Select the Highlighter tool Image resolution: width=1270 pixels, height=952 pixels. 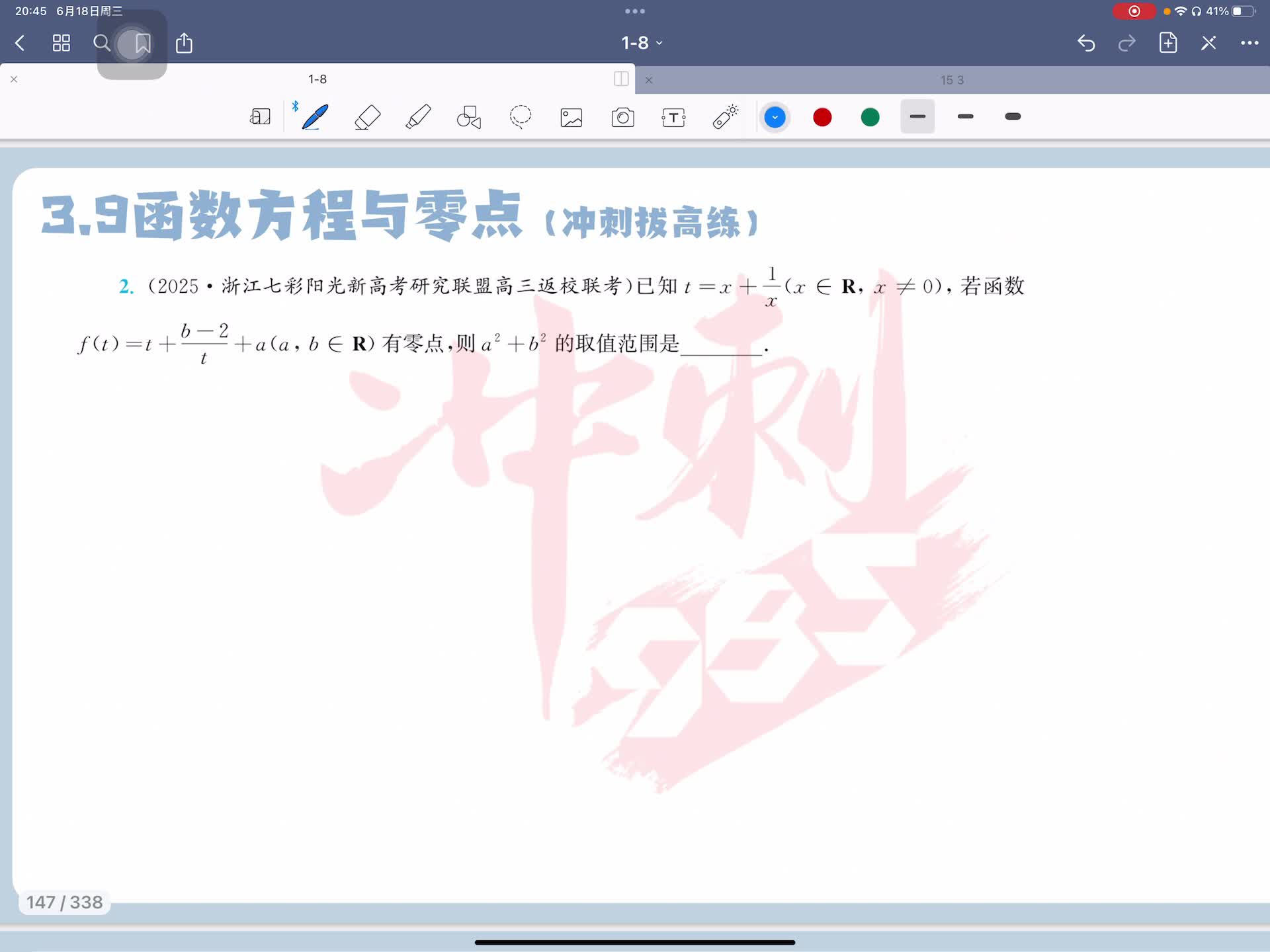pyautogui.click(x=418, y=117)
